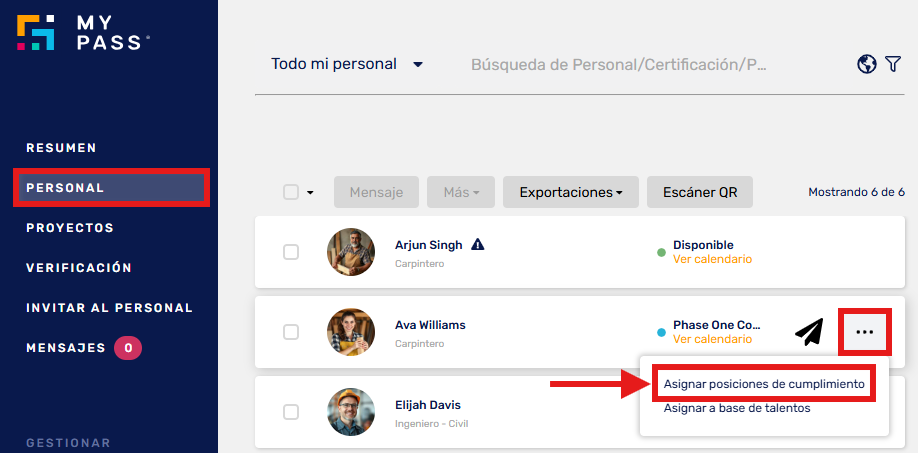Go to Proyectos in the sidebar

(x=70, y=228)
